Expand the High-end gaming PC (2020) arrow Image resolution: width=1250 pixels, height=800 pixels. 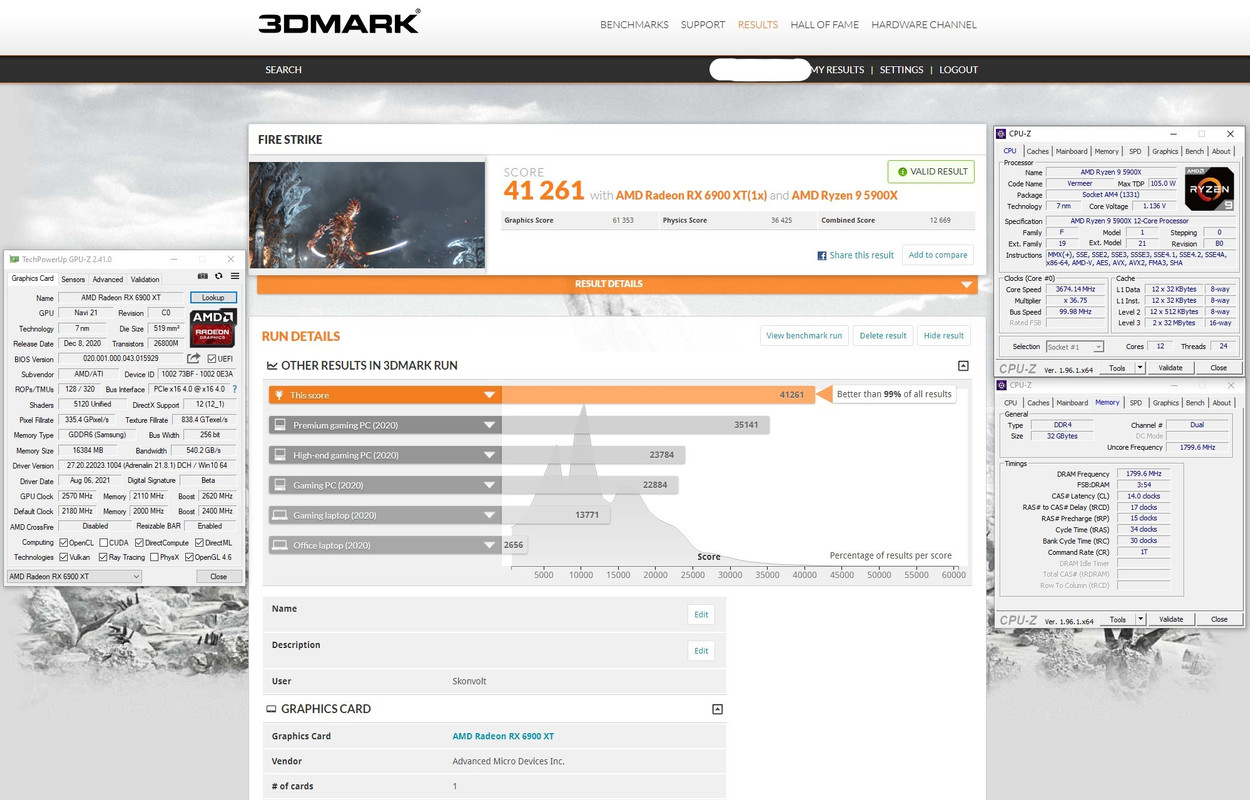490,455
